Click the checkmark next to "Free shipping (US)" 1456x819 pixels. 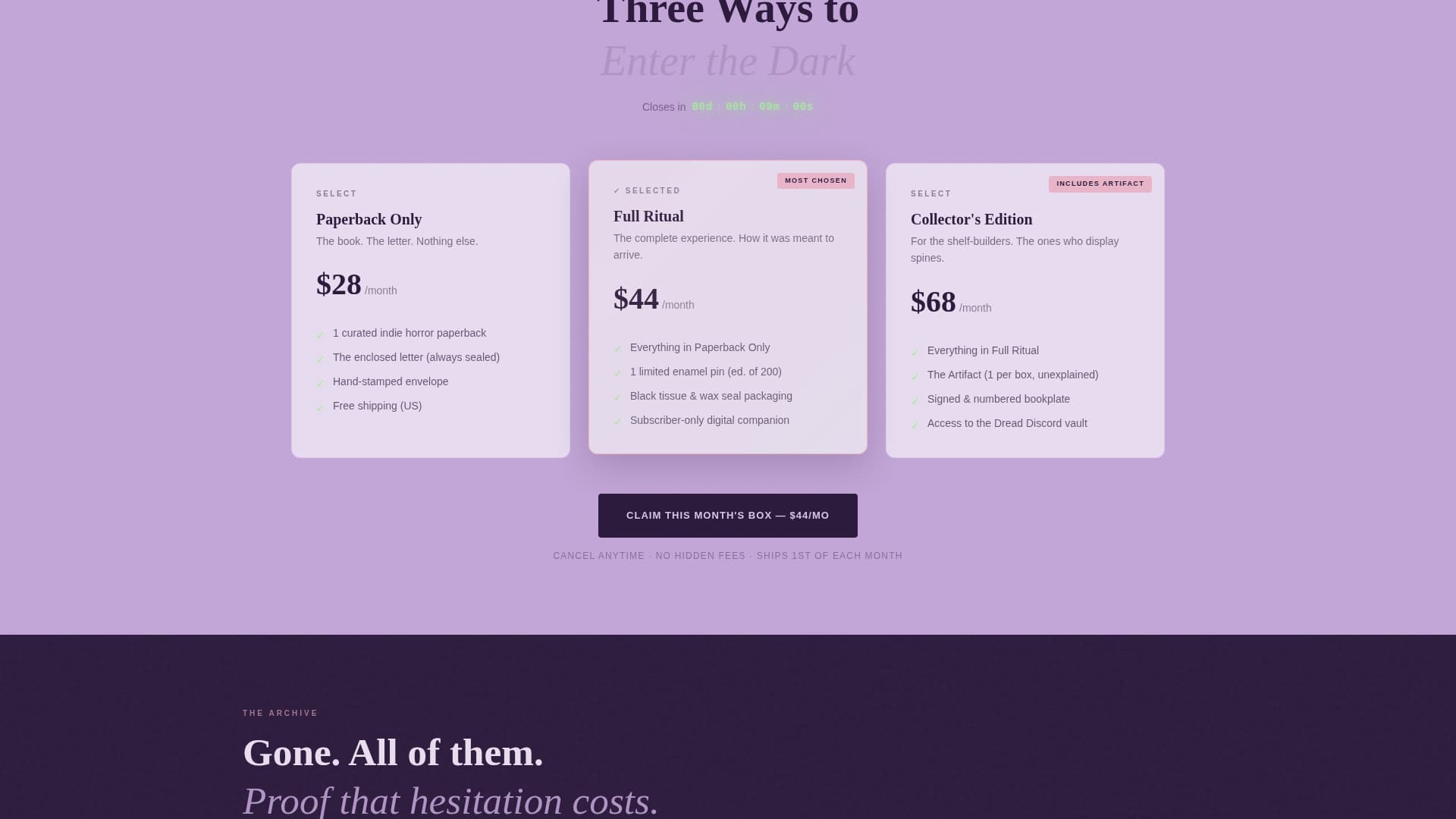click(320, 406)
